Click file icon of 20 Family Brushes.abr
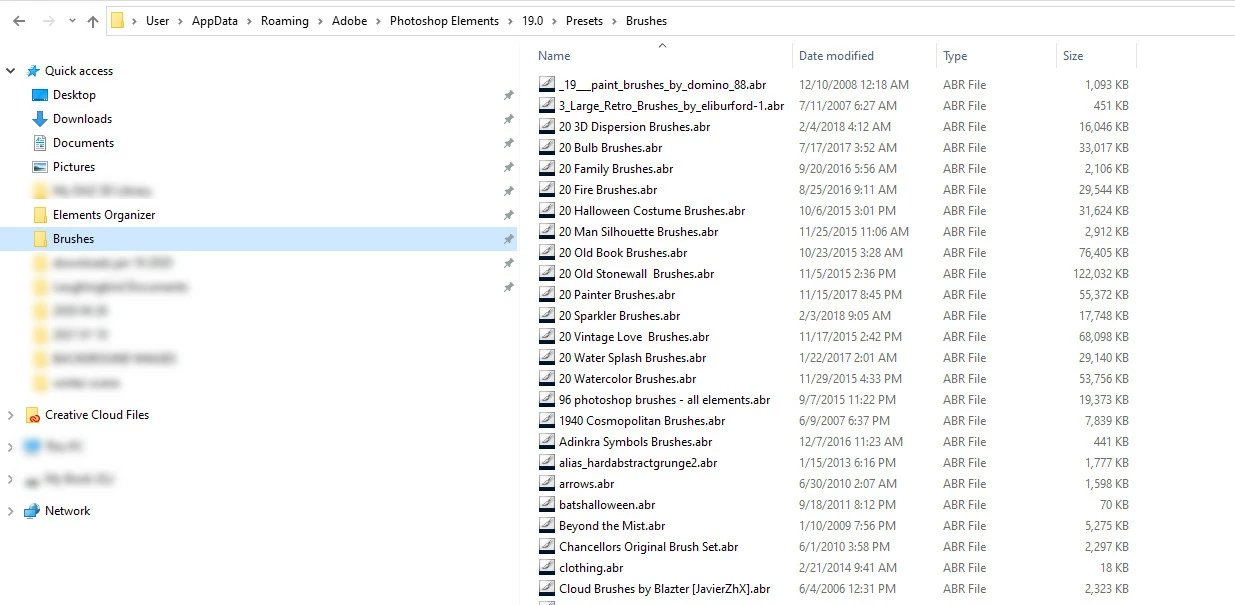Viewport: 1235px width, 605px height. coord(547,169)
